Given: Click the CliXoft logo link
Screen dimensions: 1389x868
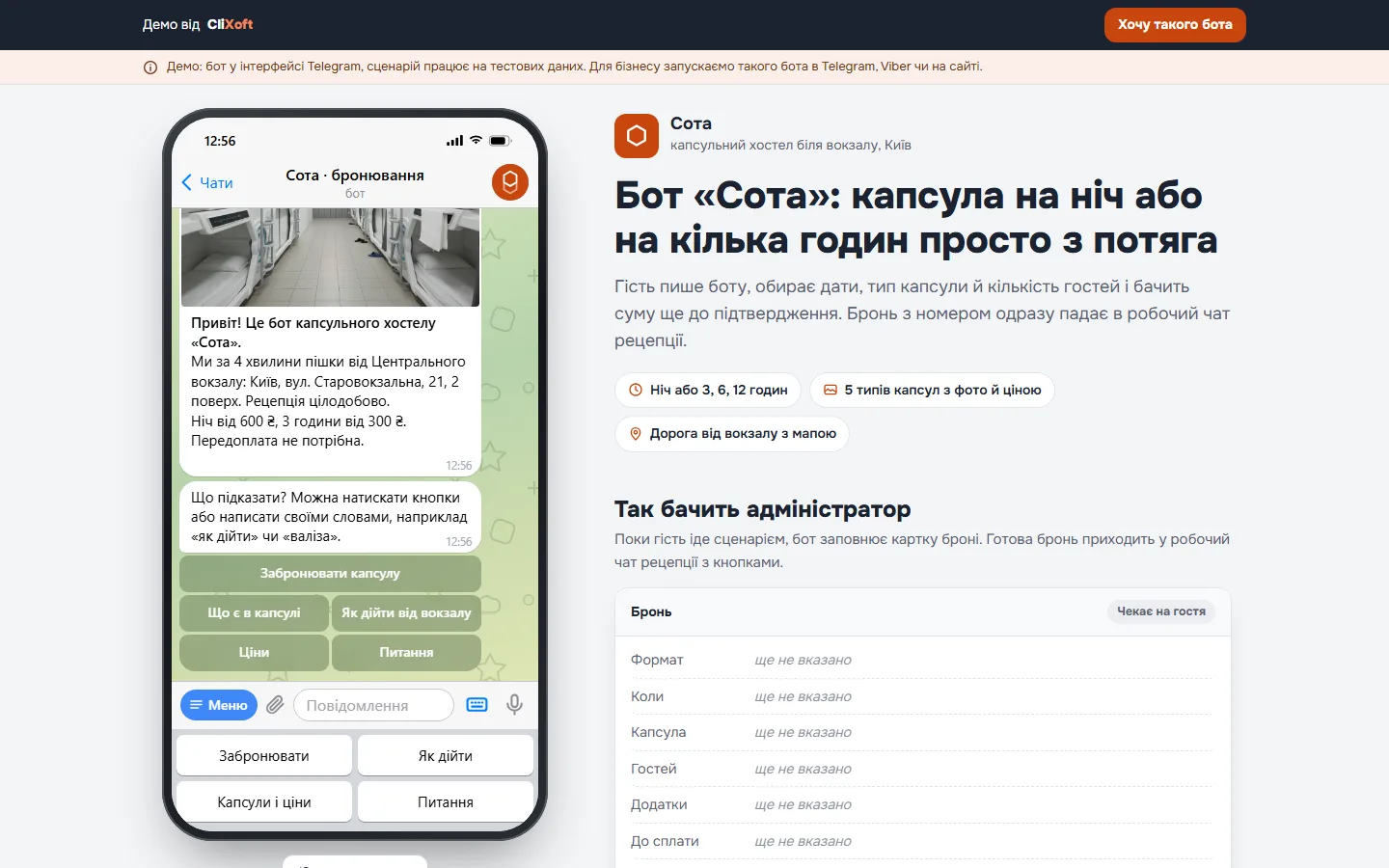Looking at the screenshot, I should [x=230, y=25].
